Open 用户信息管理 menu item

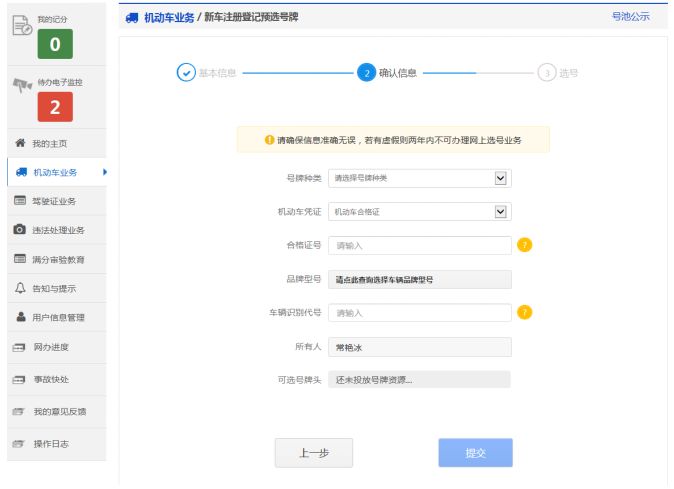pyautogui.click(x=57, y=317)
